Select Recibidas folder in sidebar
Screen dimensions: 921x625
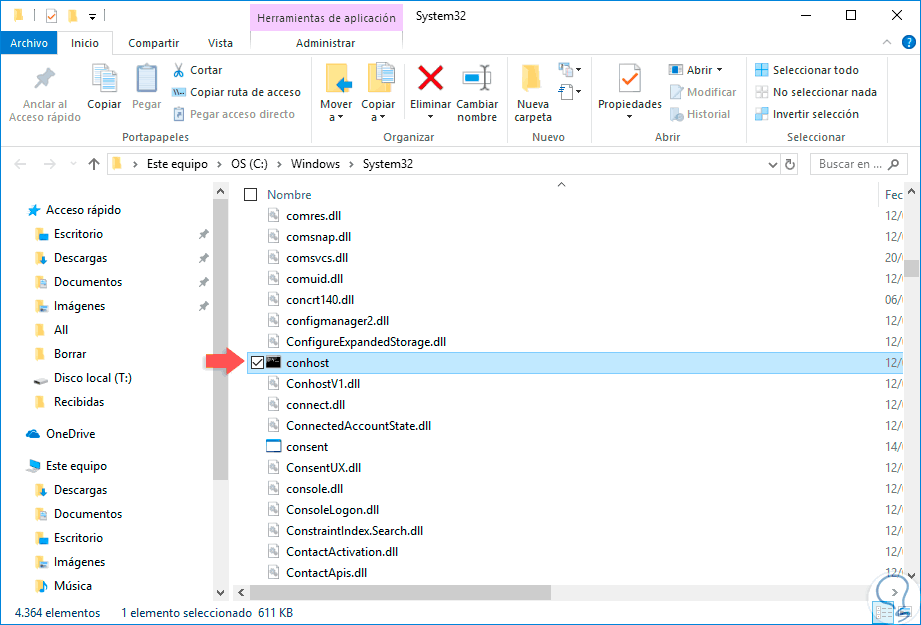point(79,402)
